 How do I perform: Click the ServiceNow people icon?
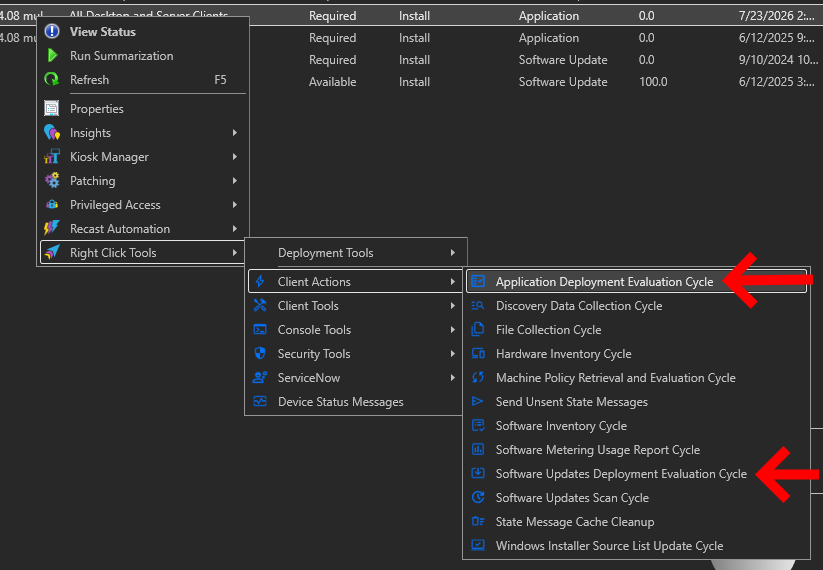tap(260, 377)
